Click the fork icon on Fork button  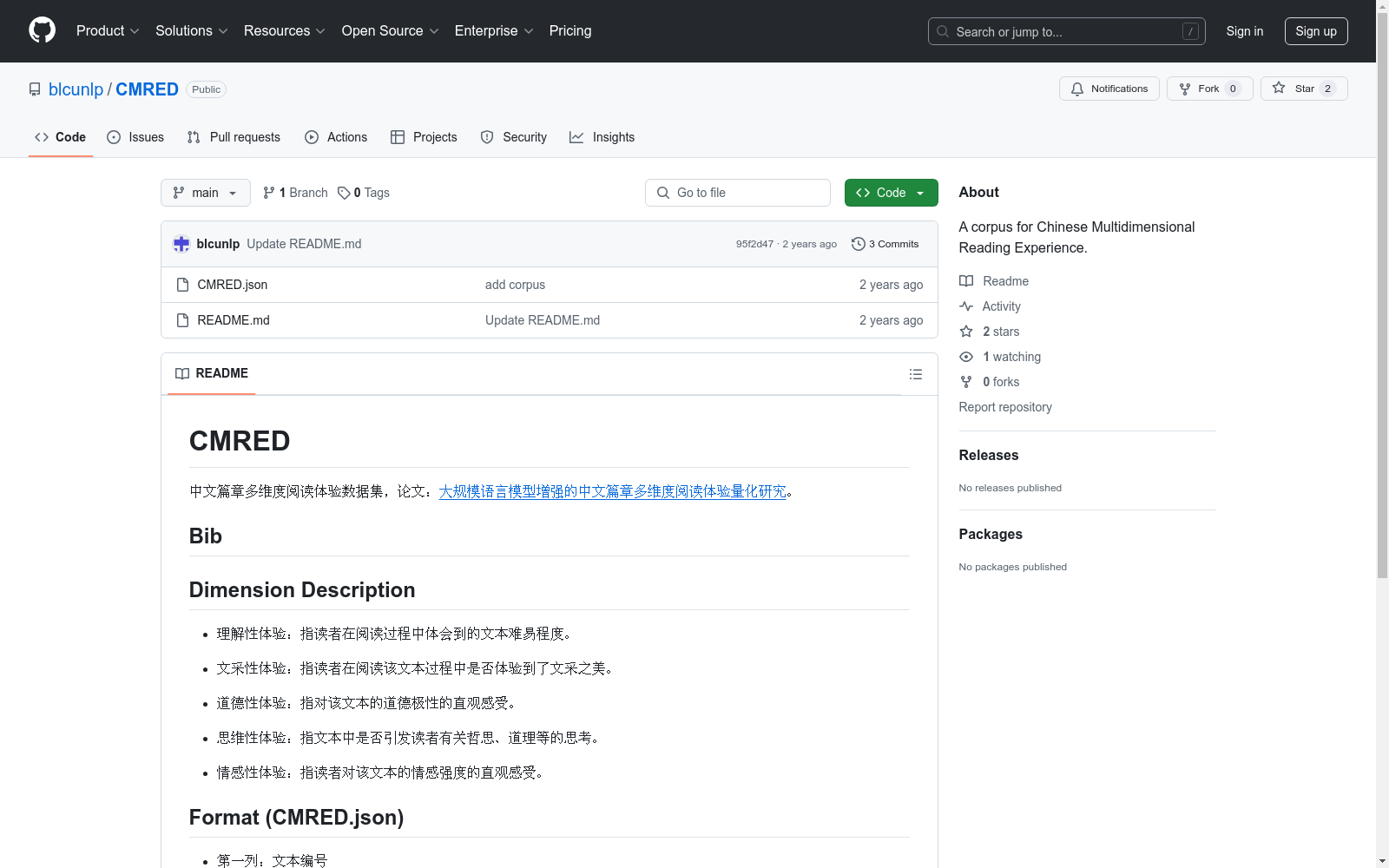[x=1185, y=89]
